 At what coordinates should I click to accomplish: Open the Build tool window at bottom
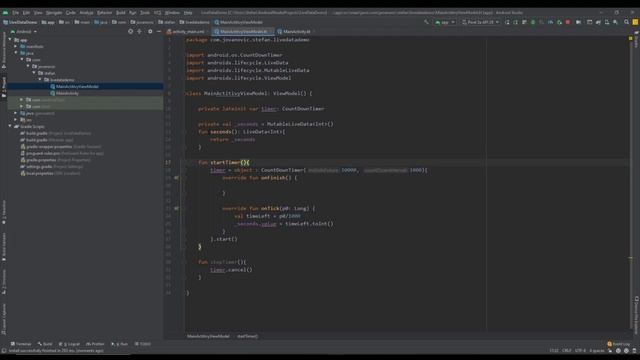[45, 344]
